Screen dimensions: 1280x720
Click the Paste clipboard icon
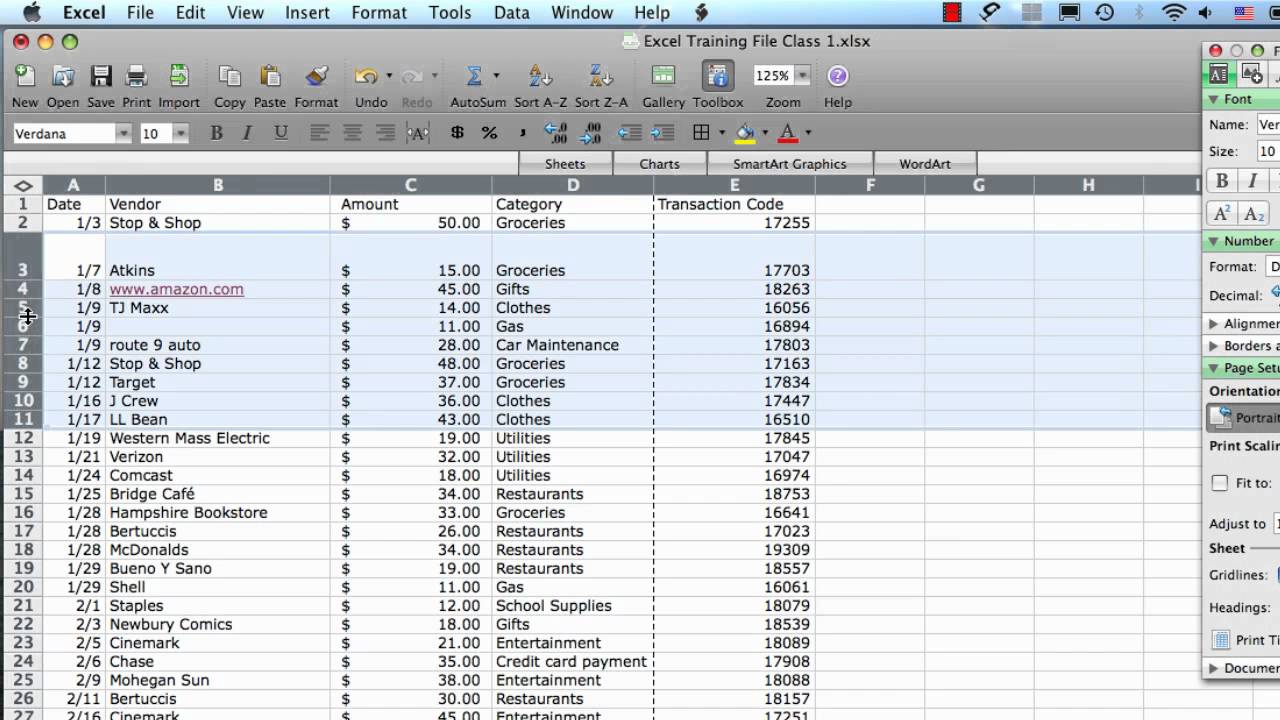click(x=270, y=76)
